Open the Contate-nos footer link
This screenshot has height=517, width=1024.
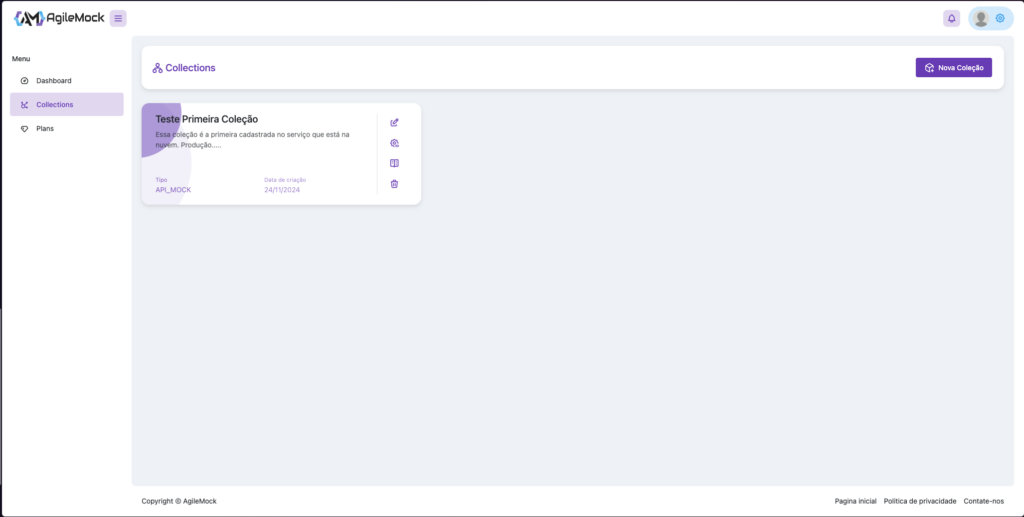[x=984, y=501]
